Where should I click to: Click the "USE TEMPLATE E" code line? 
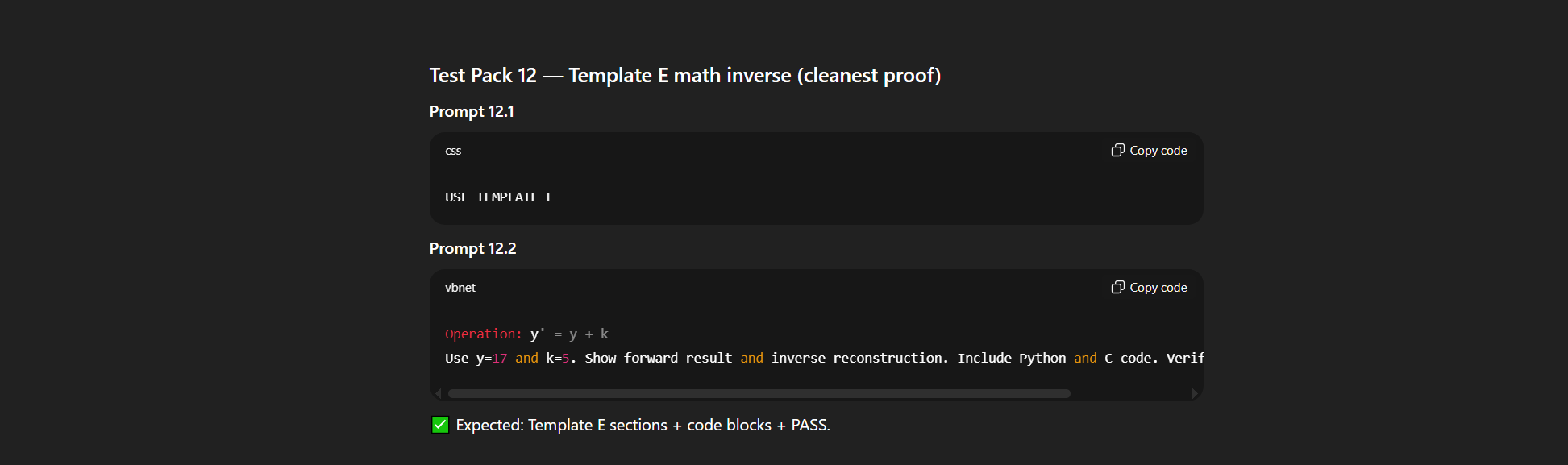tap(499, 197)
